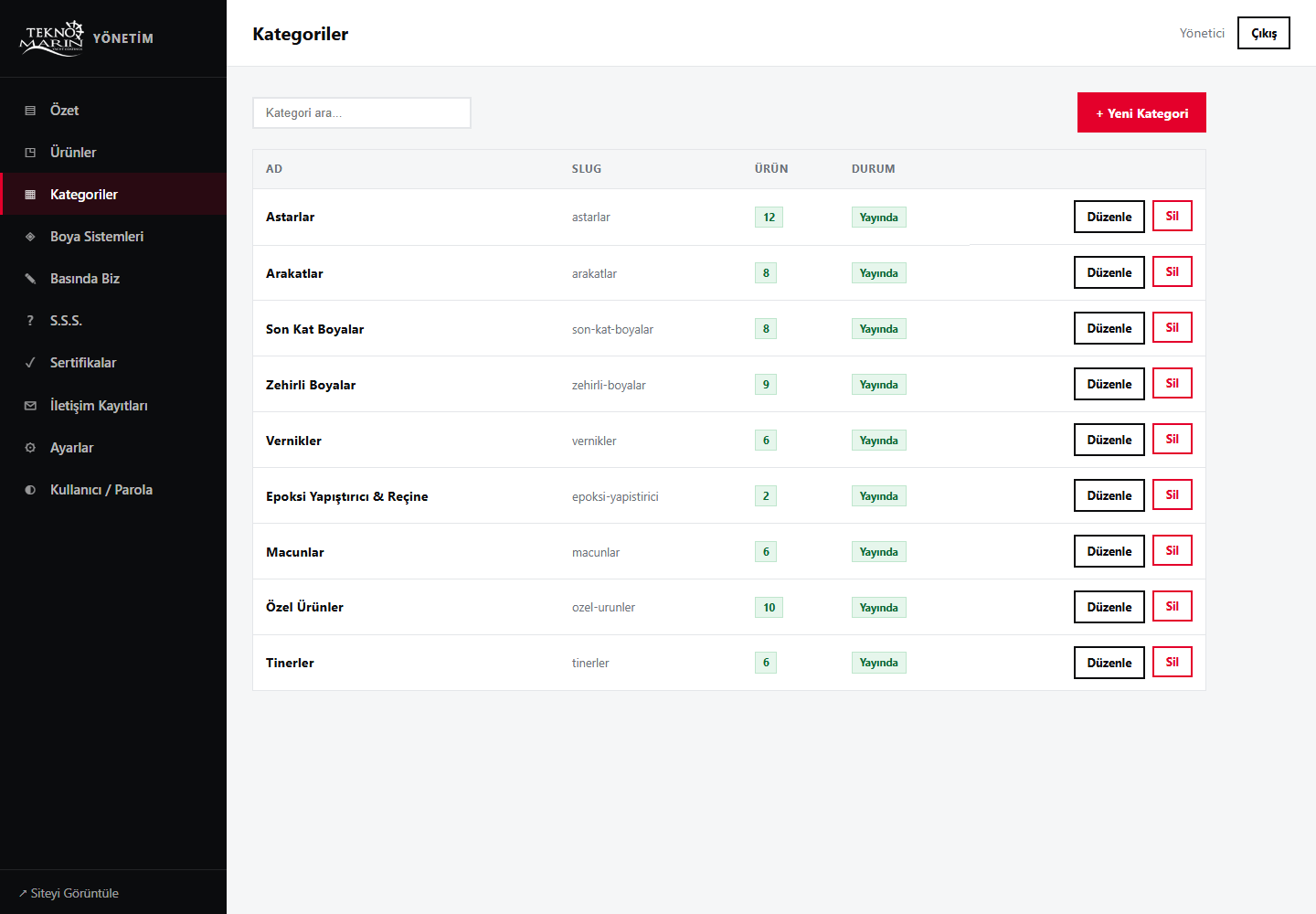Viewport: 1316px width, 914px height.
Task: Open the Özet menu item
Action: (113, 111)
